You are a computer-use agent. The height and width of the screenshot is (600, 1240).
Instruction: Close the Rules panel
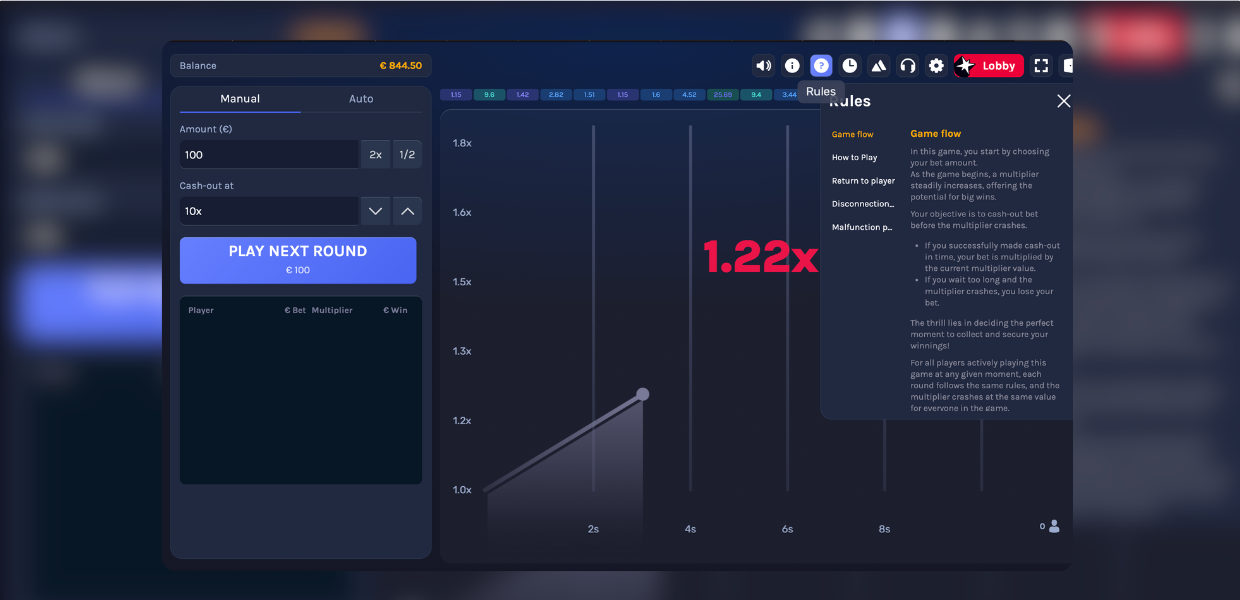pos(1064,101)
